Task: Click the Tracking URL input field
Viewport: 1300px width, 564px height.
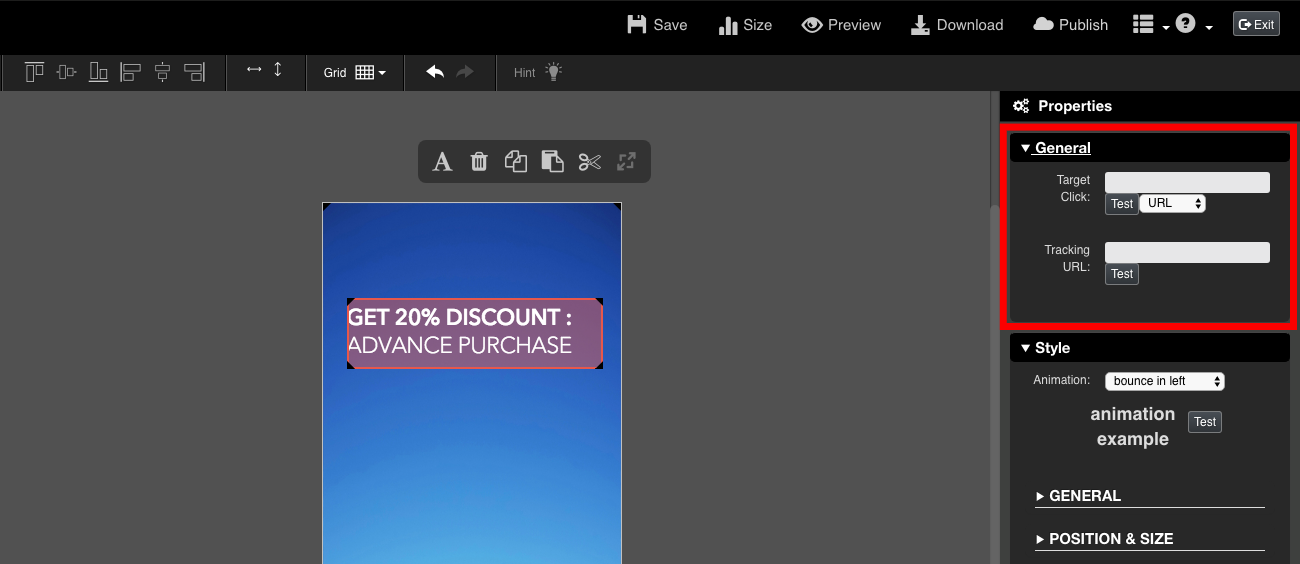Action: (1187, 252)
